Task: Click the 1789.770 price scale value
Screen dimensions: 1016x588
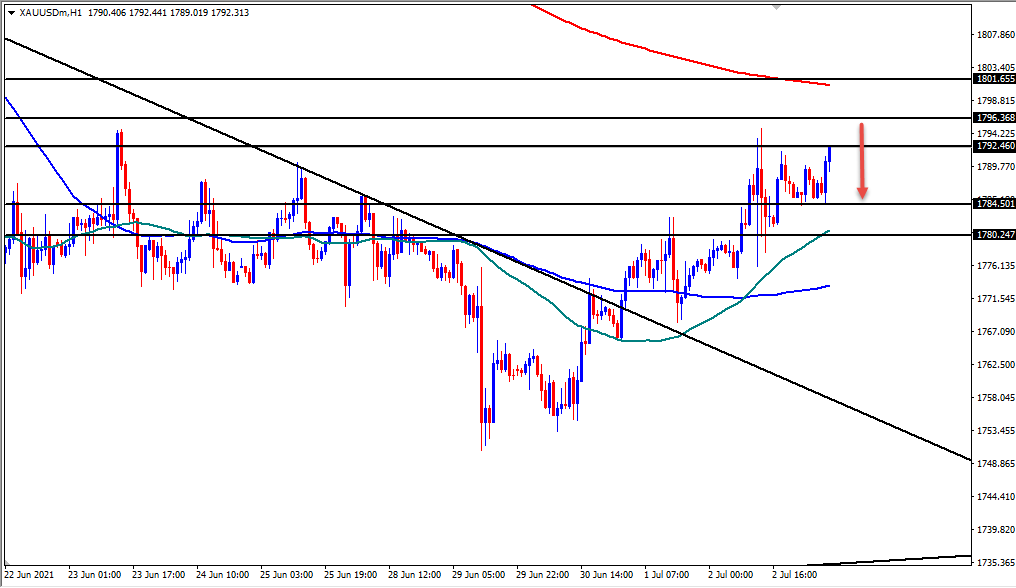Action: tap(996, 167)
